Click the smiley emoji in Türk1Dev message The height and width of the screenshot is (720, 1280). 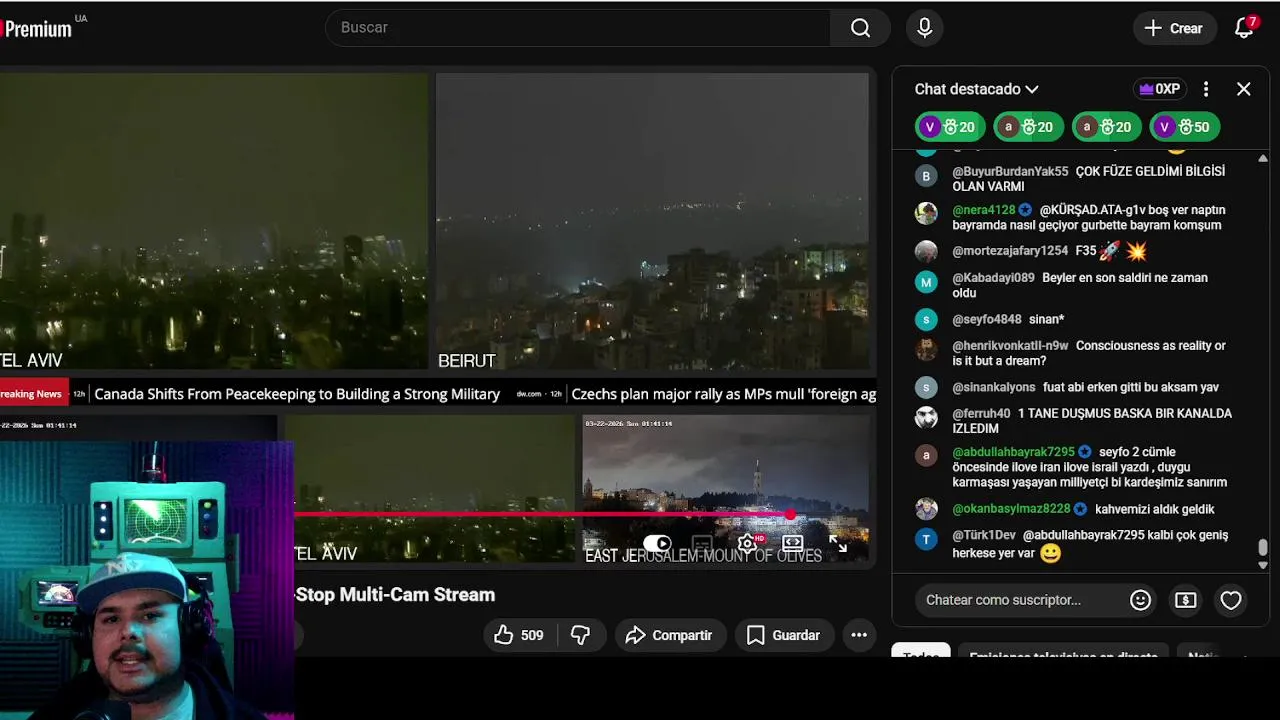(1050, 553)
